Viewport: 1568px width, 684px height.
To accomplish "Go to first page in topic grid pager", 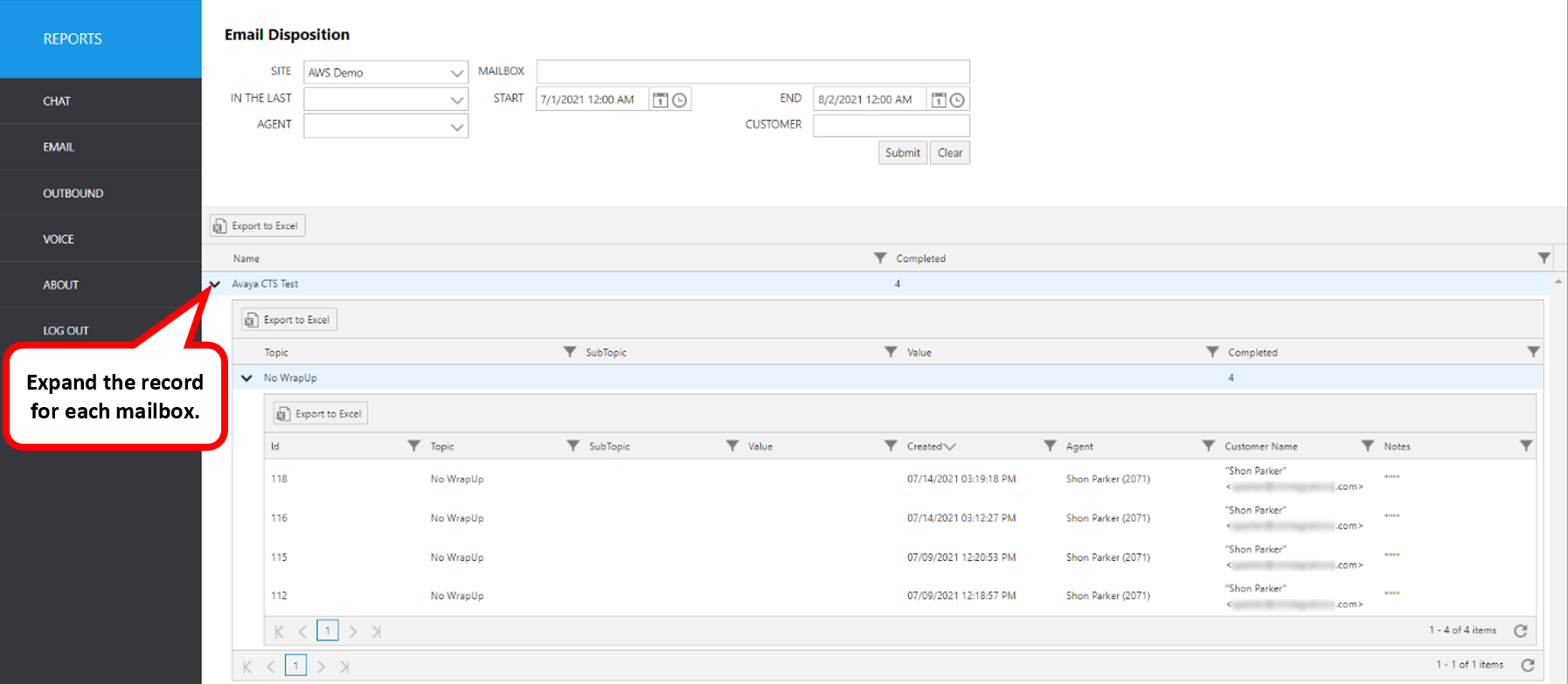I will click(x=247, y=667).
